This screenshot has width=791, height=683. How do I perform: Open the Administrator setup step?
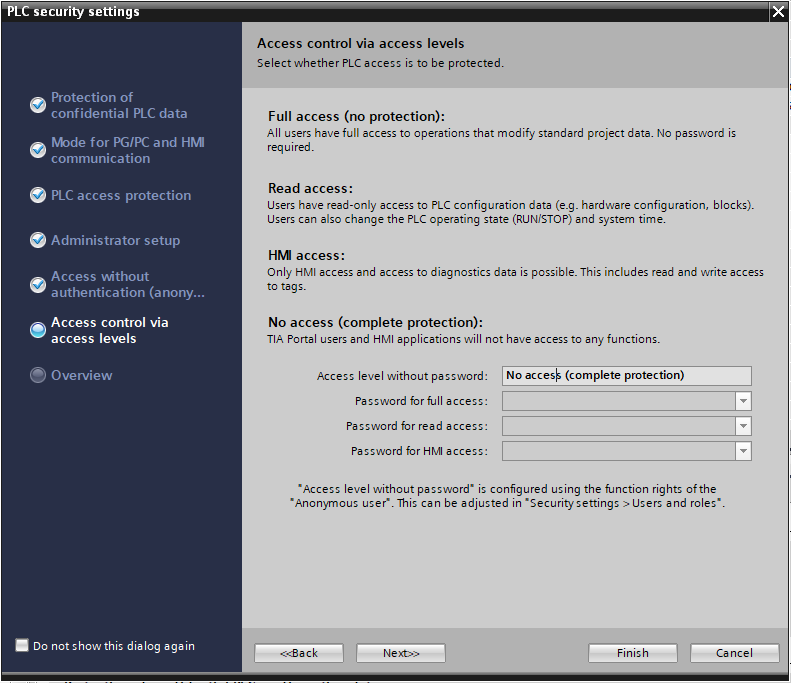[x=115, y=240]
